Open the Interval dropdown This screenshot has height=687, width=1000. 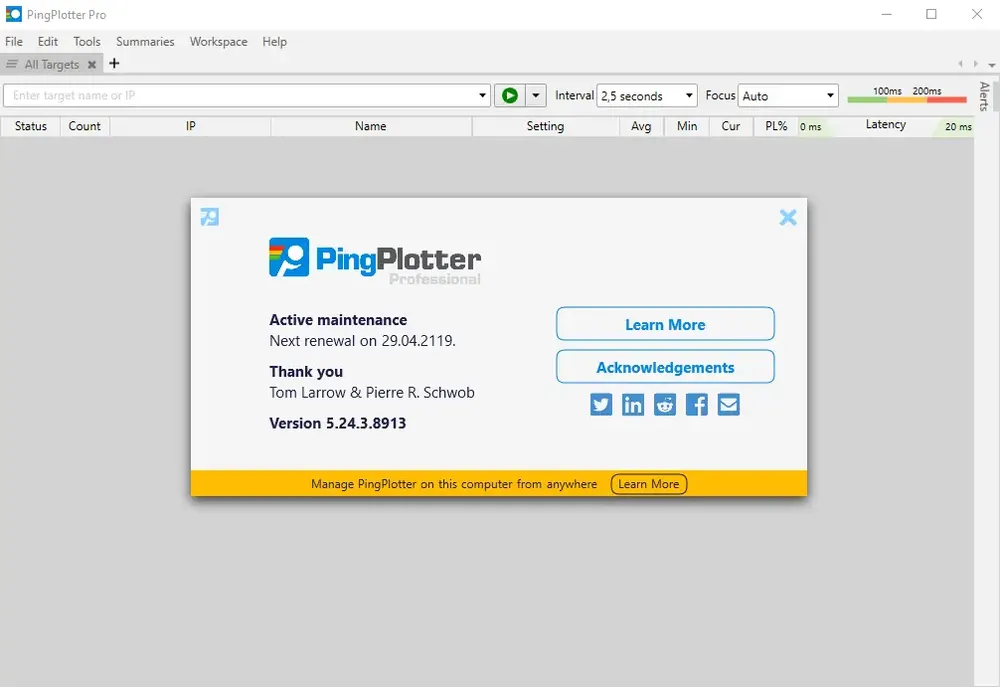(647, 96)
